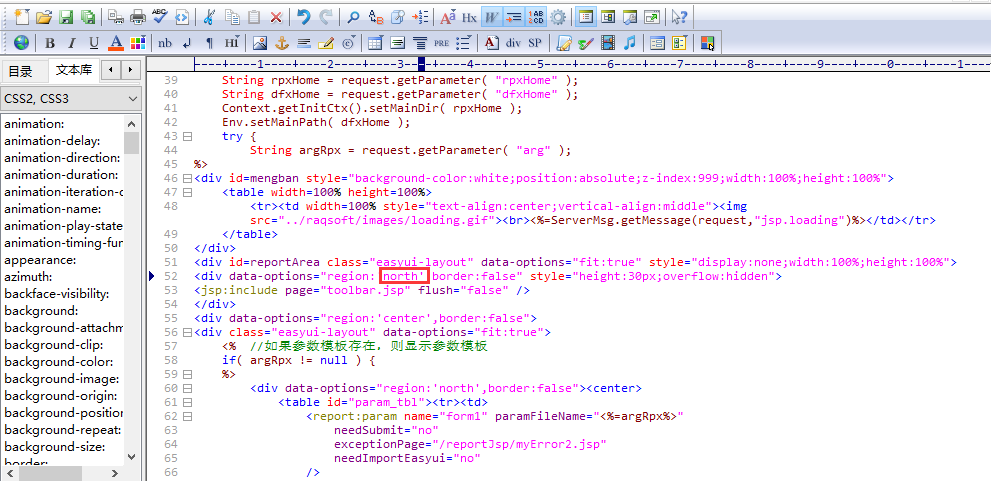The width and height of the screenshot is (991, 481).
Task: Toggle Bold formatting button
Action: coord(49,43)
